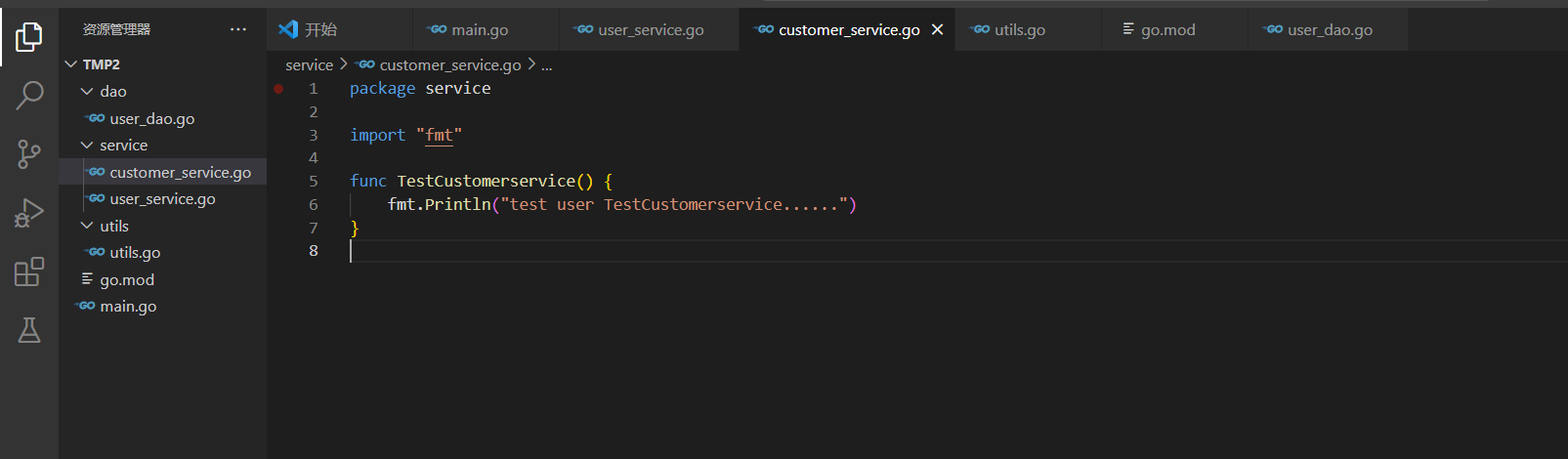The width and height of the screenshot is (1568, 459).
Task: Click the breadcrumb trailing ellipsis symbol item
Action: point(546,64)
